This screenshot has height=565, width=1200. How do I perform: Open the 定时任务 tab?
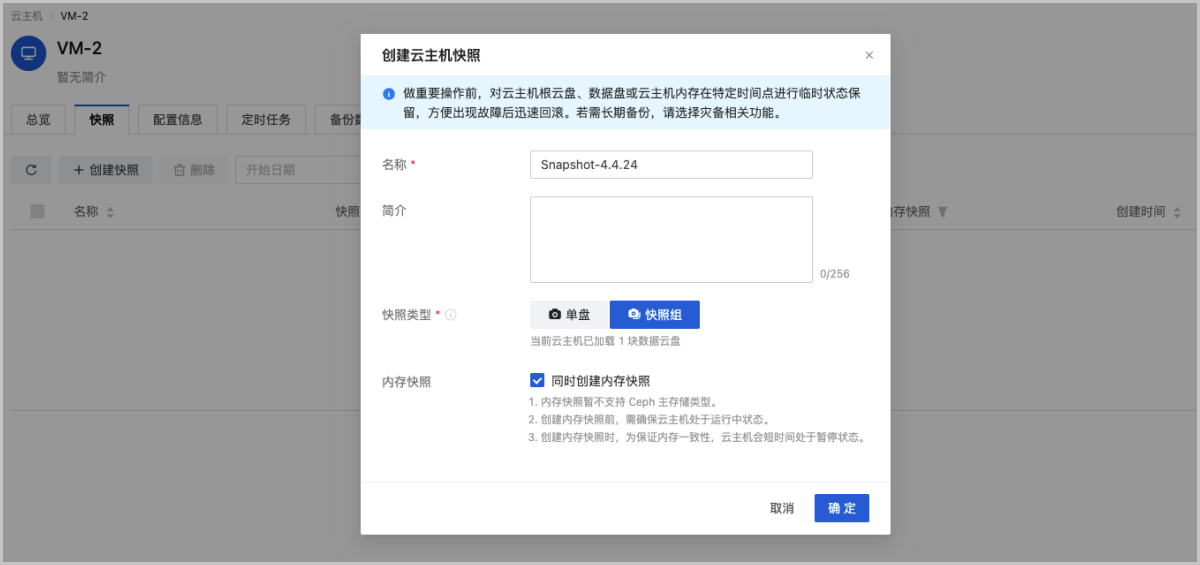[266, 119]
